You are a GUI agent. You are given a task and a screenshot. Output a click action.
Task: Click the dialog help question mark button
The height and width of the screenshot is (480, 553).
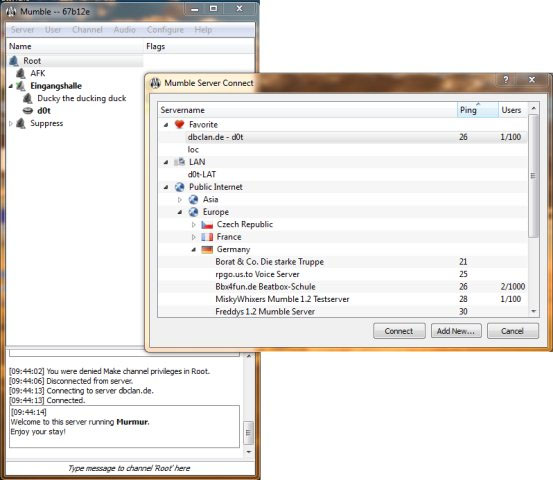pos(506,79)
